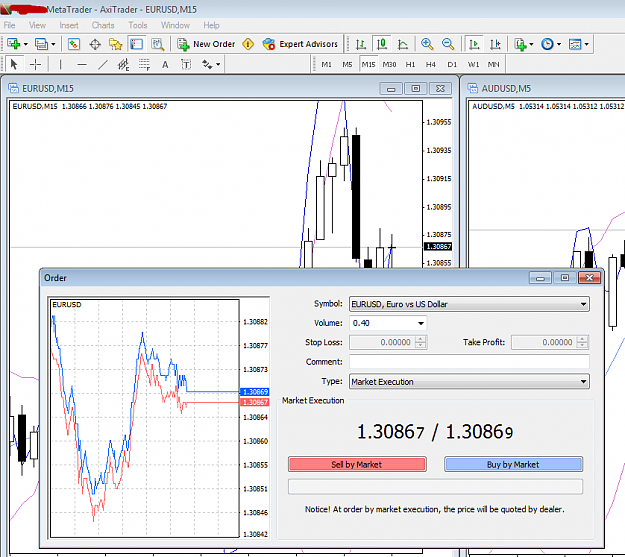Select the Cursor arrow tool
The width and height of the screenshot is (625, 557).
(14, 64)
